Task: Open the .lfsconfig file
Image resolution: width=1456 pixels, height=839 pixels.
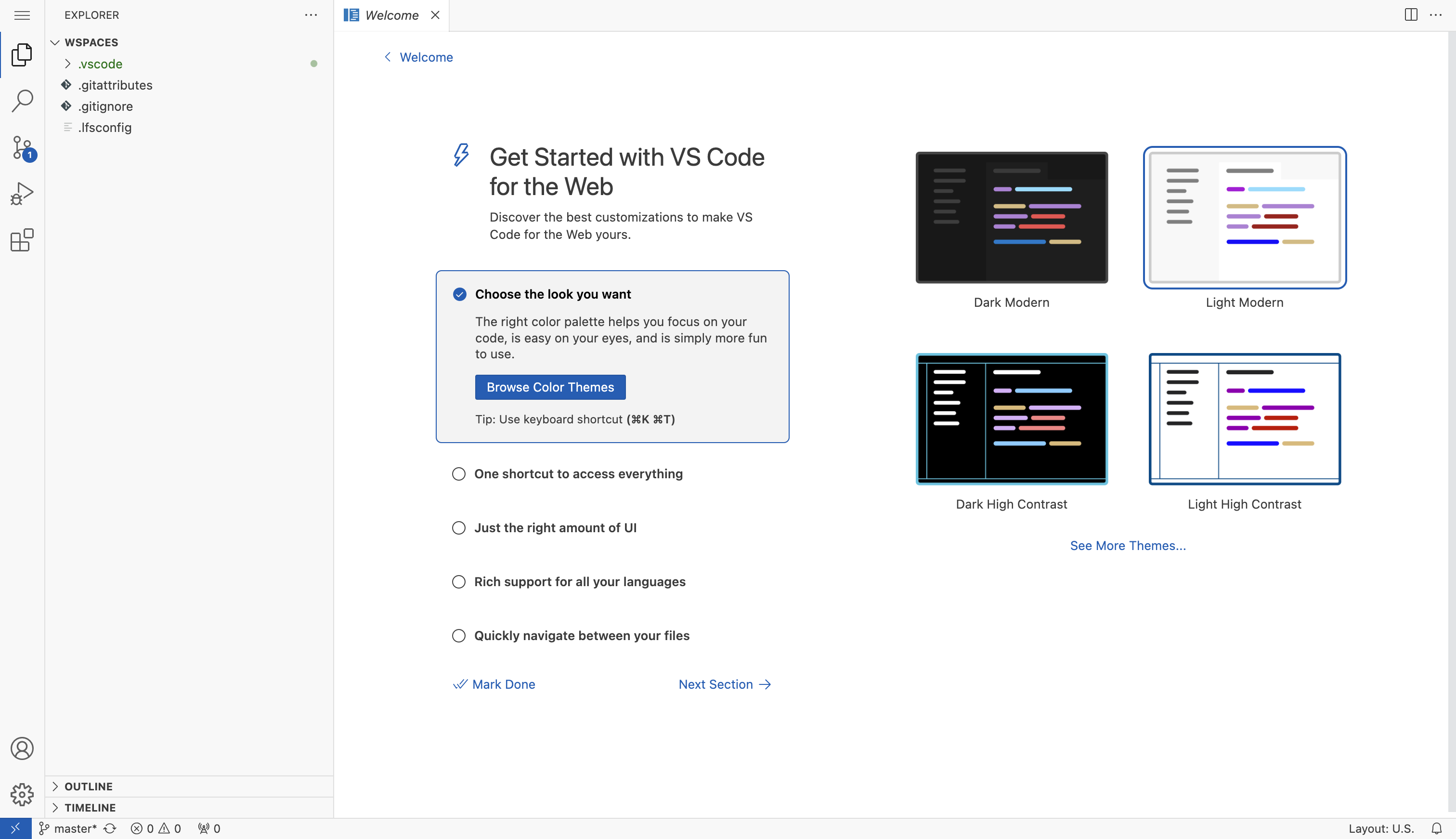Action: 189,127
